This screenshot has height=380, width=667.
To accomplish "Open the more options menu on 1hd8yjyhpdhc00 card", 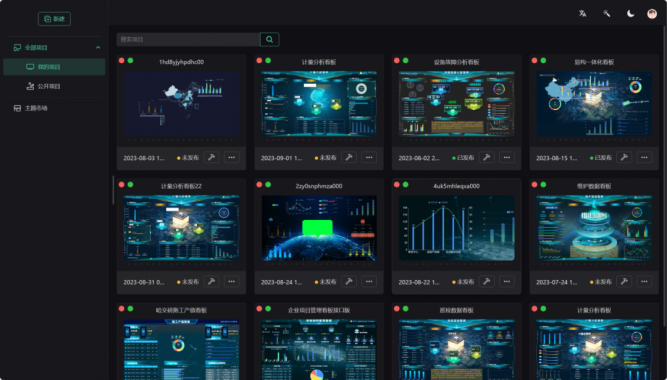I will click(232, 157).
